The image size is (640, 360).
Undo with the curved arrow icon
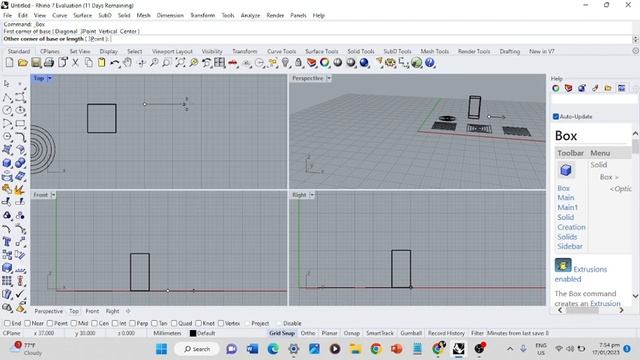pyautogui.click(x=115, y=63)
